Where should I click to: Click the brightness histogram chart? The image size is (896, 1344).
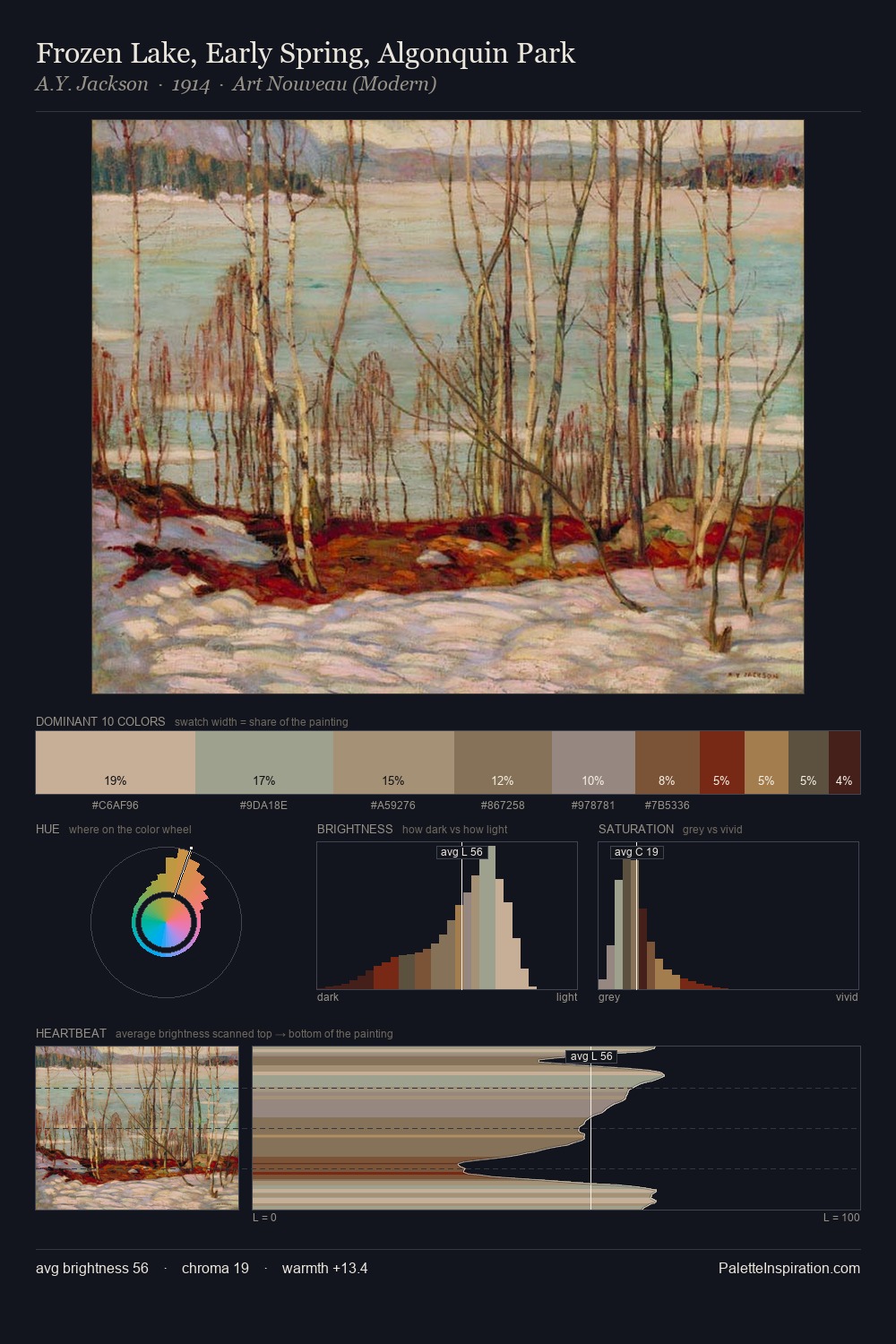pos(447,916)
